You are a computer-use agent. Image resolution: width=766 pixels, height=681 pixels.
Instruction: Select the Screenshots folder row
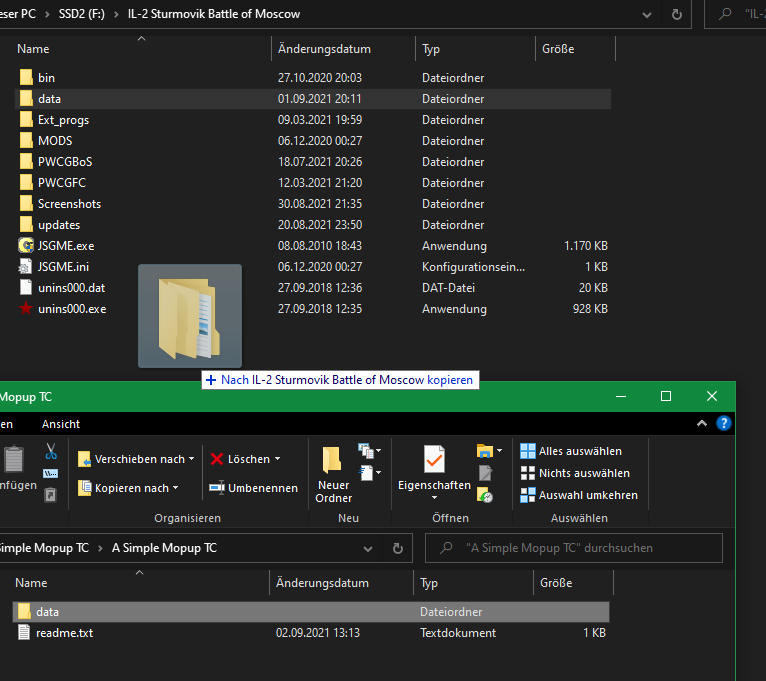coord(313,204)
